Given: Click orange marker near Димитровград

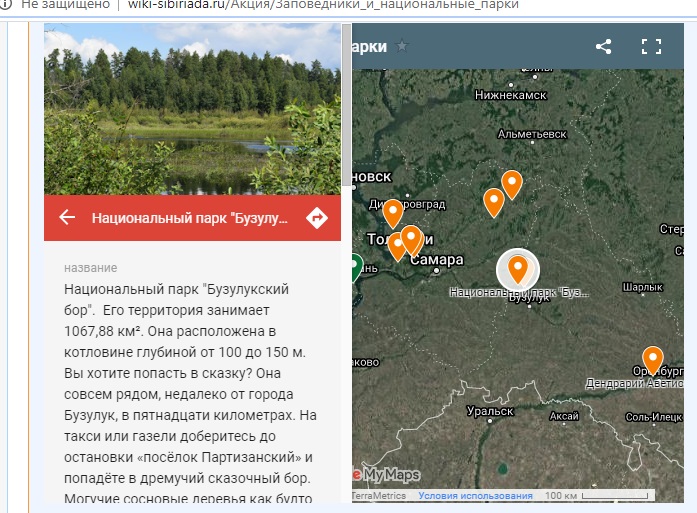Looking at the screenshot, I should pyautogui.click(x=393, y=213).
